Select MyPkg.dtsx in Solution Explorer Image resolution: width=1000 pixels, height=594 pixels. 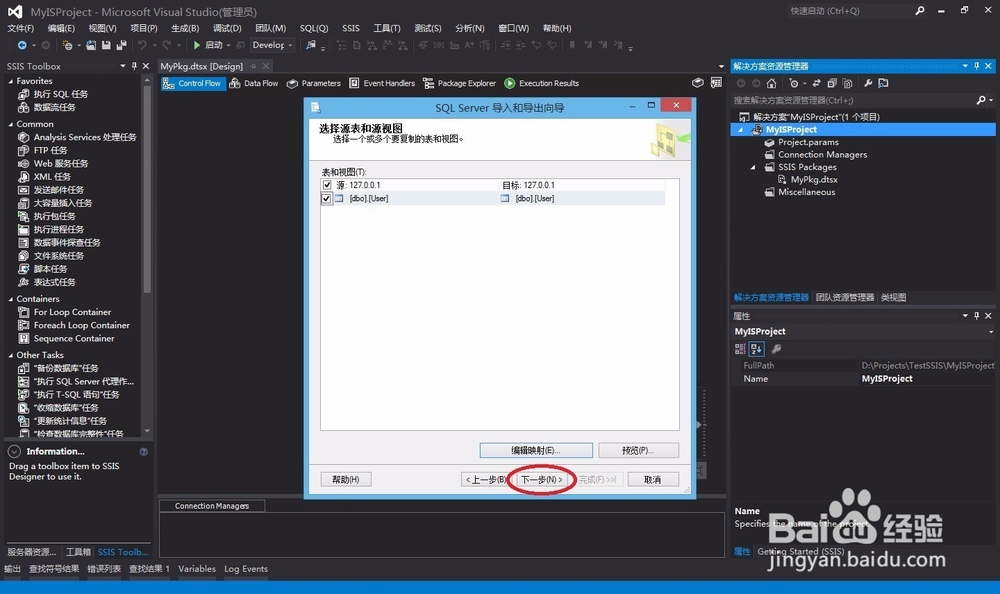pyautogui.click(x=813, y=180)
